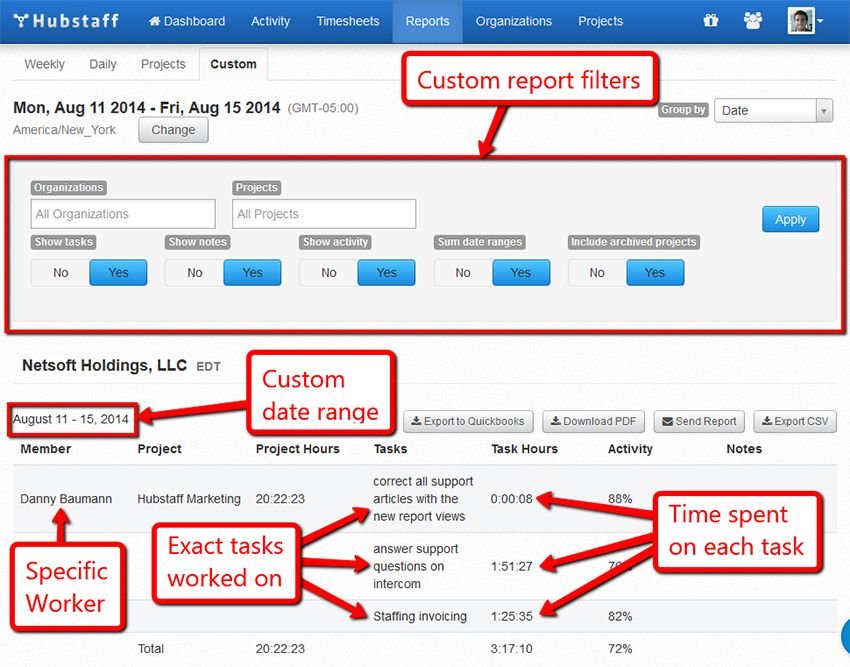The width and height of the screenshot is (850, 667).
Task: Apply the custom report filters
Action: (x=790, y=219)
